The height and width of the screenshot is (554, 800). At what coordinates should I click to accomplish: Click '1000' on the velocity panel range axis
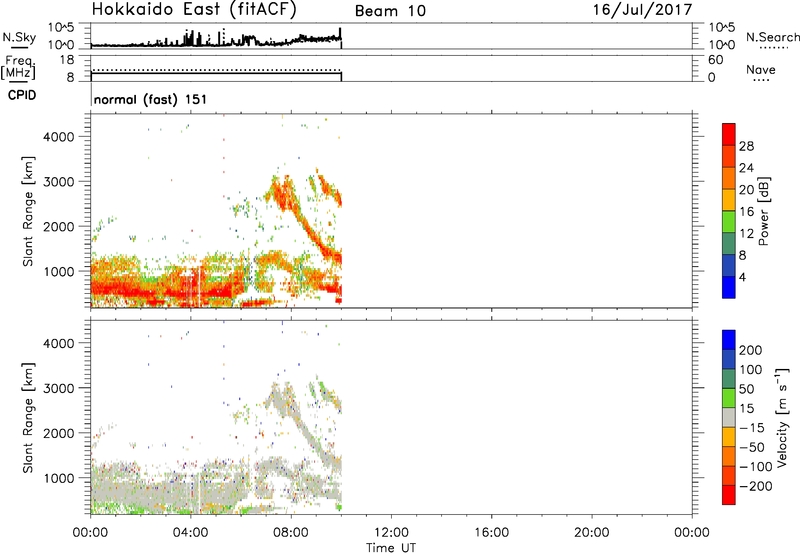(58, 478)
